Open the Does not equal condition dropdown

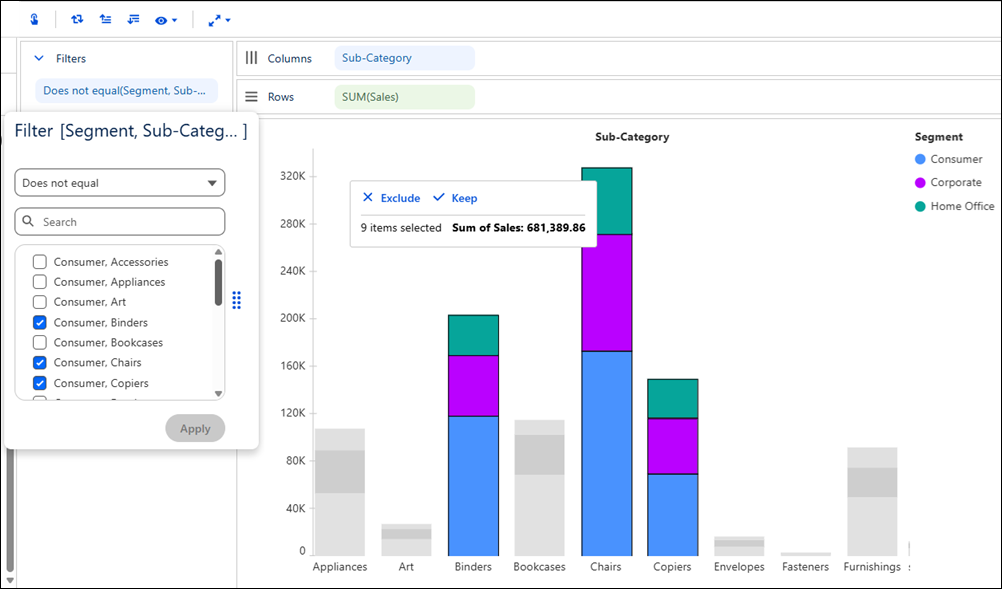pyautogui.click(x=119, y=183)
